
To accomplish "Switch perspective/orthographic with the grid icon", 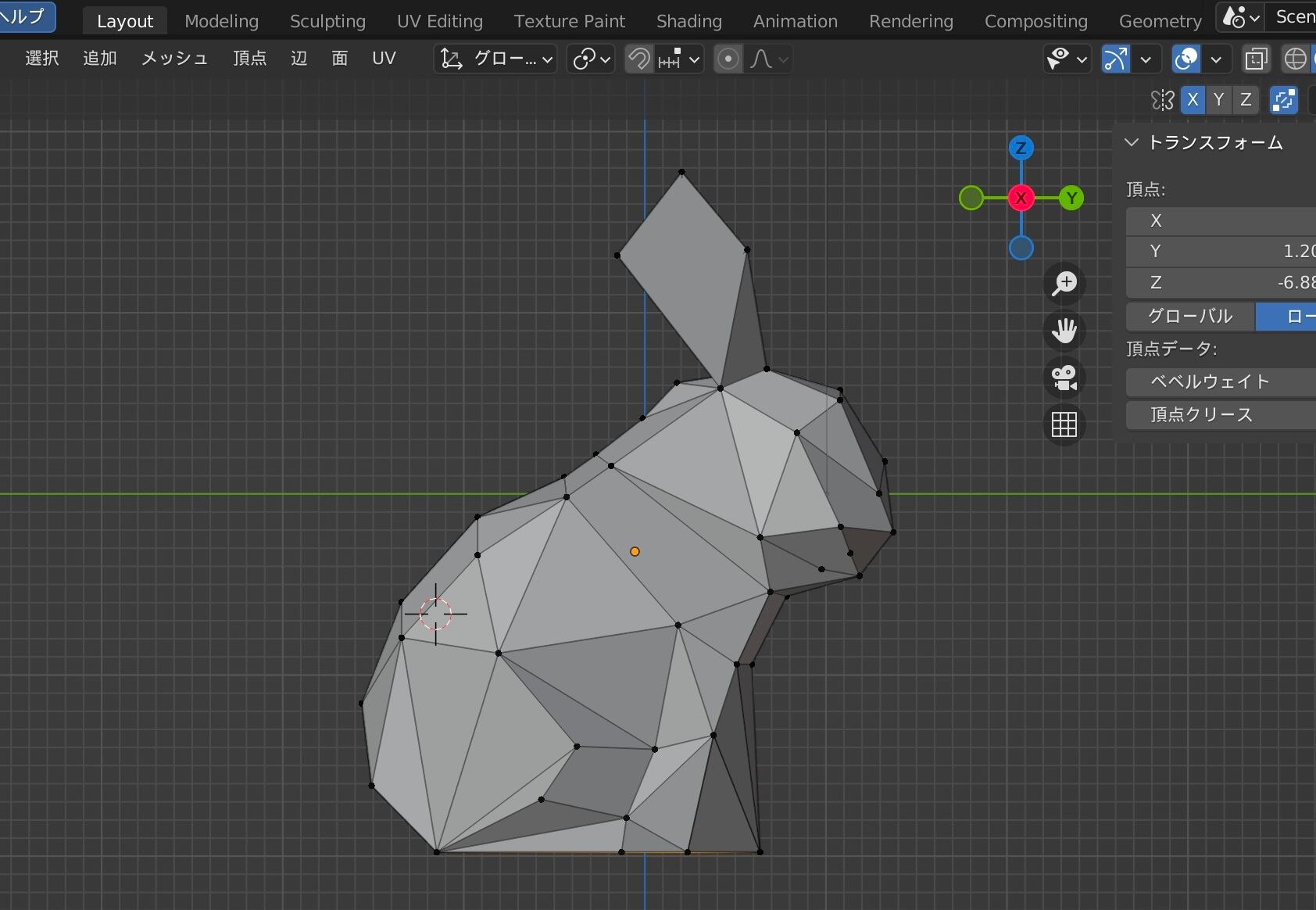I will (1064, 425).
